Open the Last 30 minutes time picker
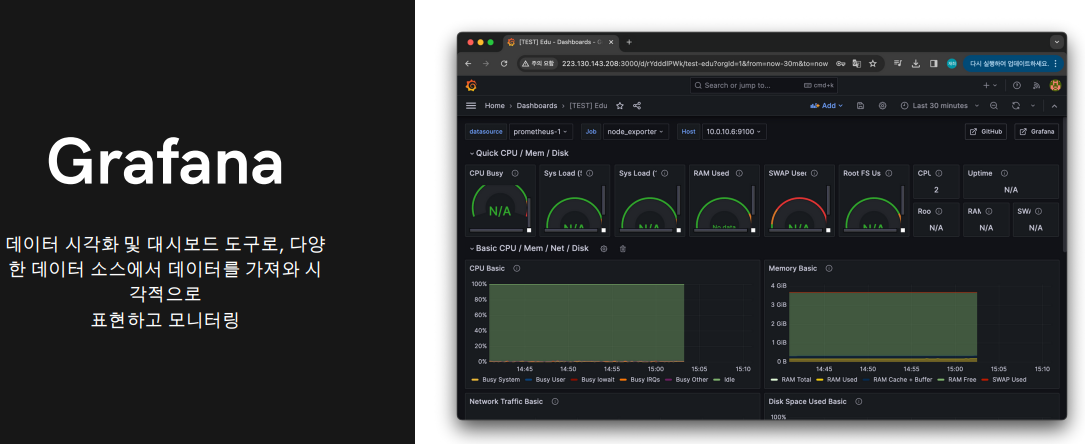 [x=939, y=106]
